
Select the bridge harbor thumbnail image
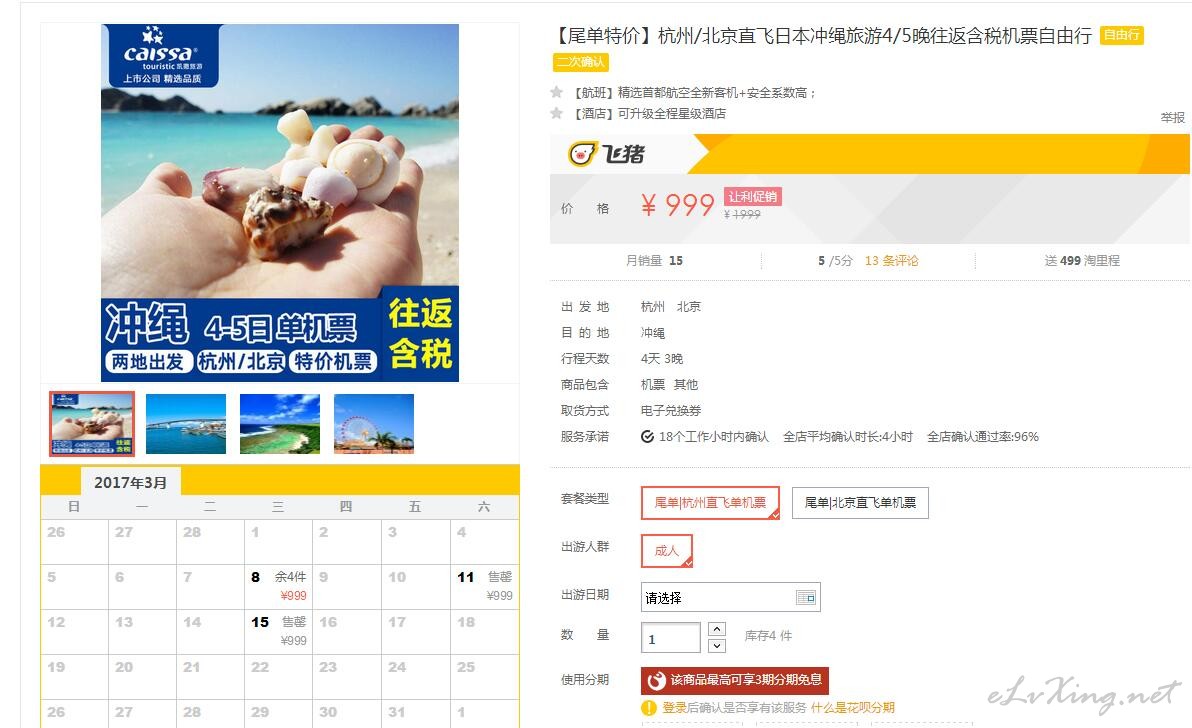click(x=185, y=423)
